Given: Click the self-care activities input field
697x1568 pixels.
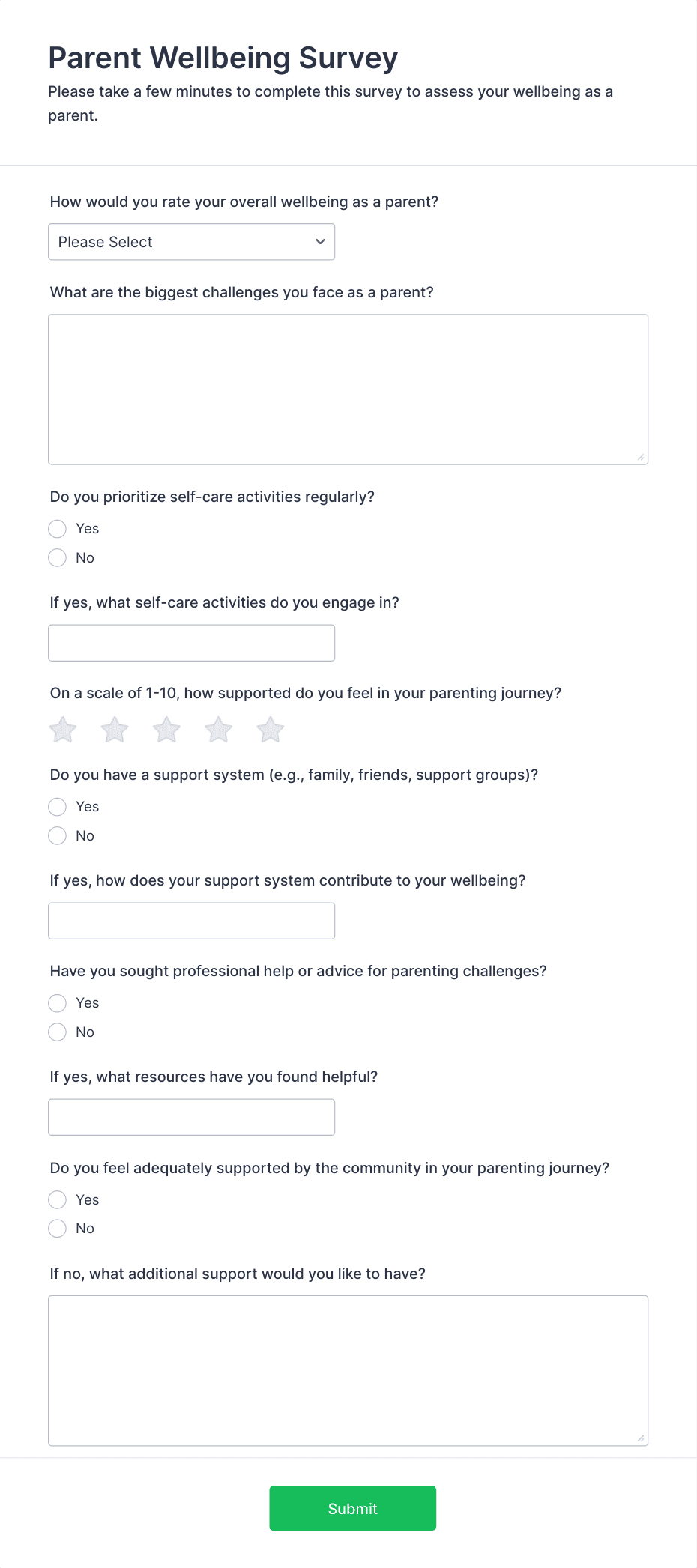Looking at the screenshot, I should 191,642.
